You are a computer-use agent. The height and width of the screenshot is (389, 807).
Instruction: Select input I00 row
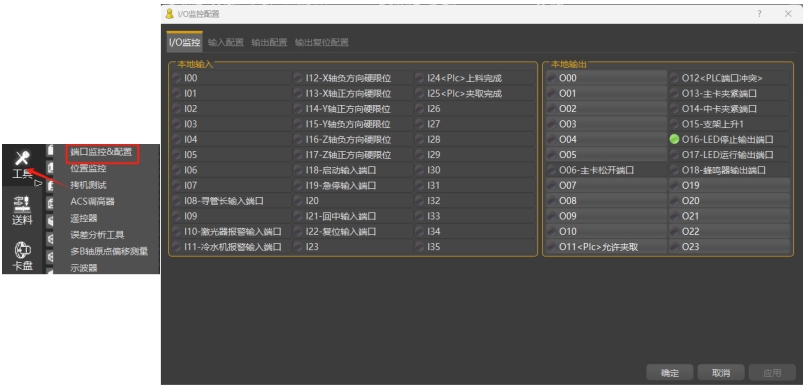point(231,78)
